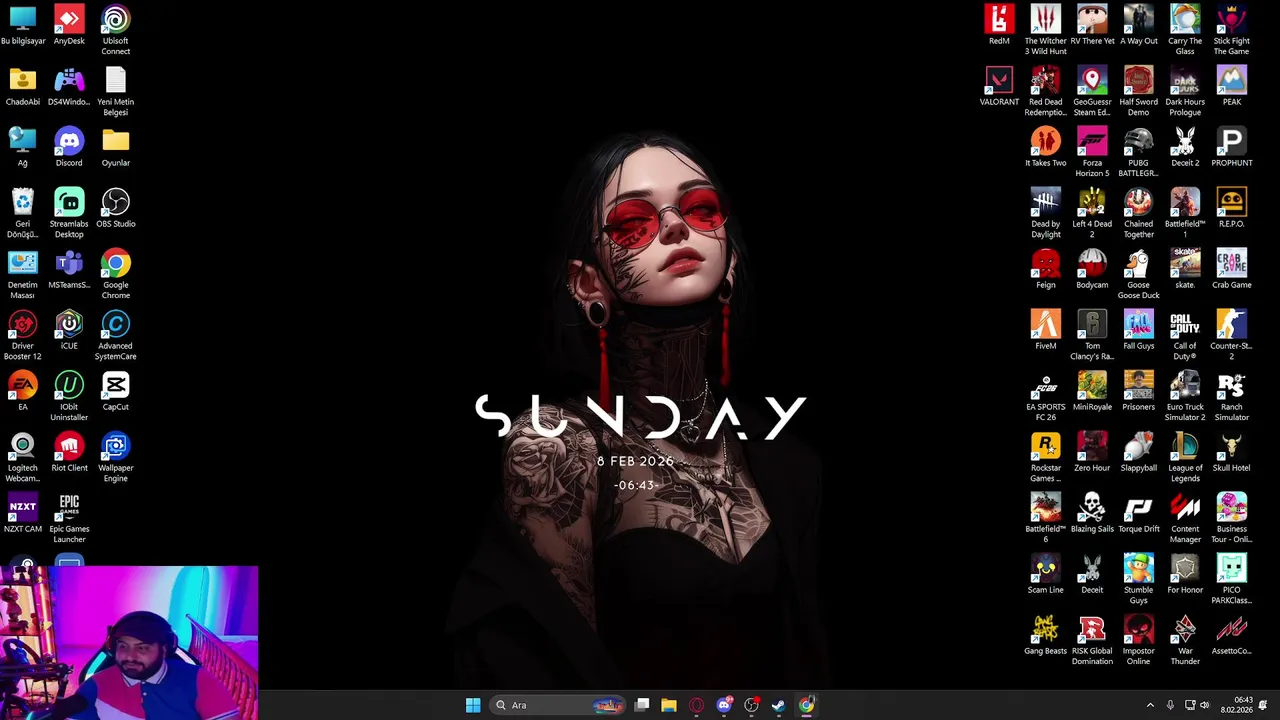Open the Battlefield 6 shortcut
This screenshot has width=1280, height=720.
click(1045, 518)
